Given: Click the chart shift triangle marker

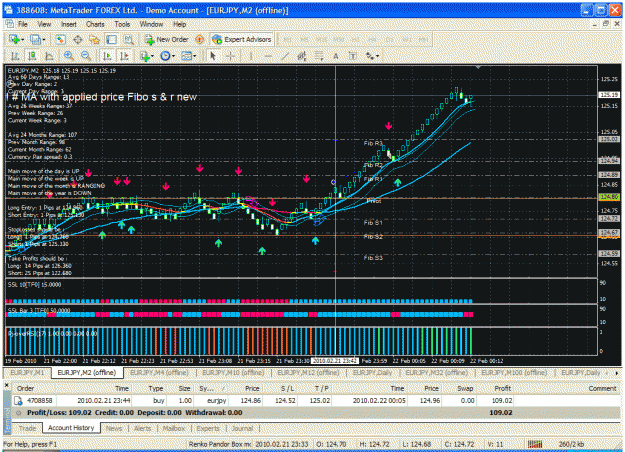Looking at the screenshot, I should pyautogui.click(x=478, y=68).
